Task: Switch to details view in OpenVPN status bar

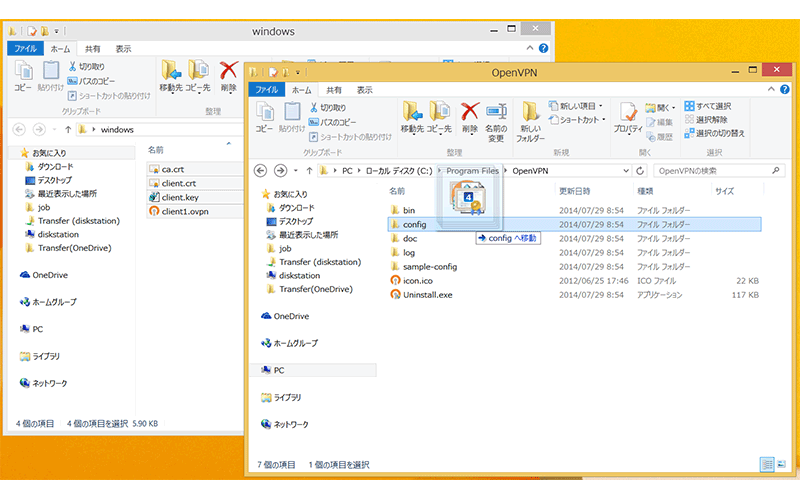Action: tap(765, 464)
